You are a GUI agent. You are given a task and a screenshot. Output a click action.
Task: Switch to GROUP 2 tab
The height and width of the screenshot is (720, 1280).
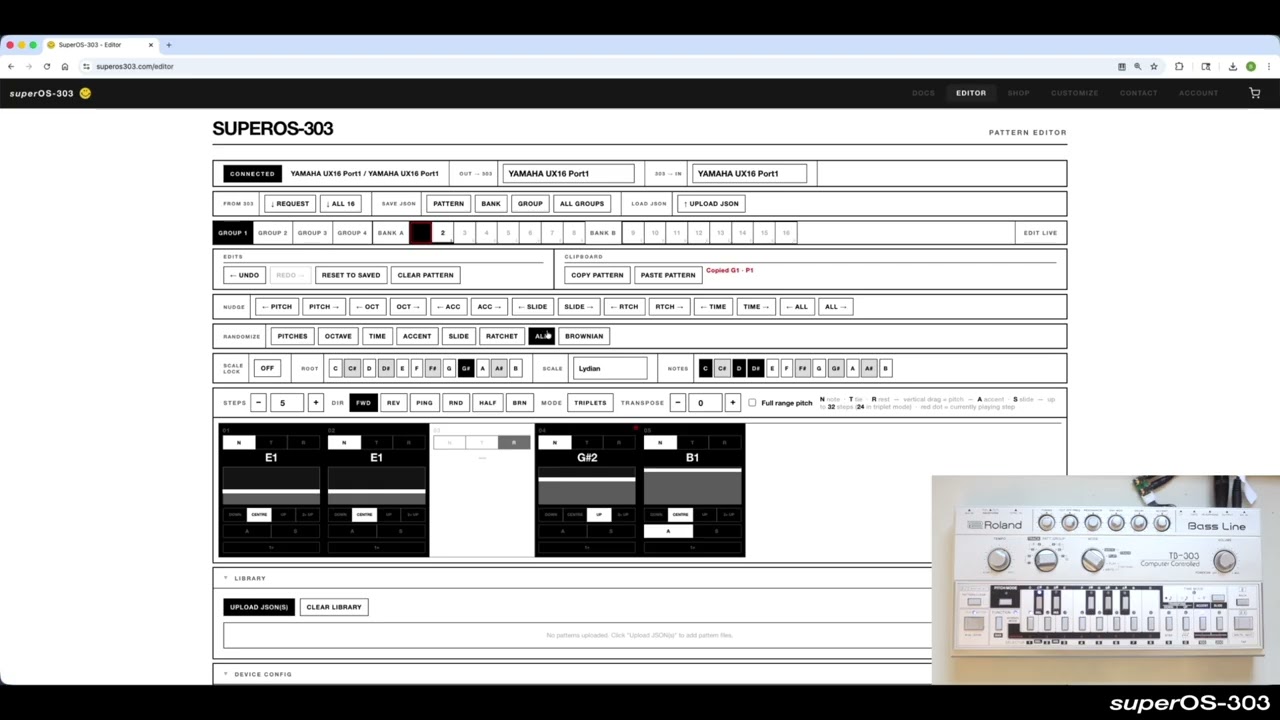272,233
